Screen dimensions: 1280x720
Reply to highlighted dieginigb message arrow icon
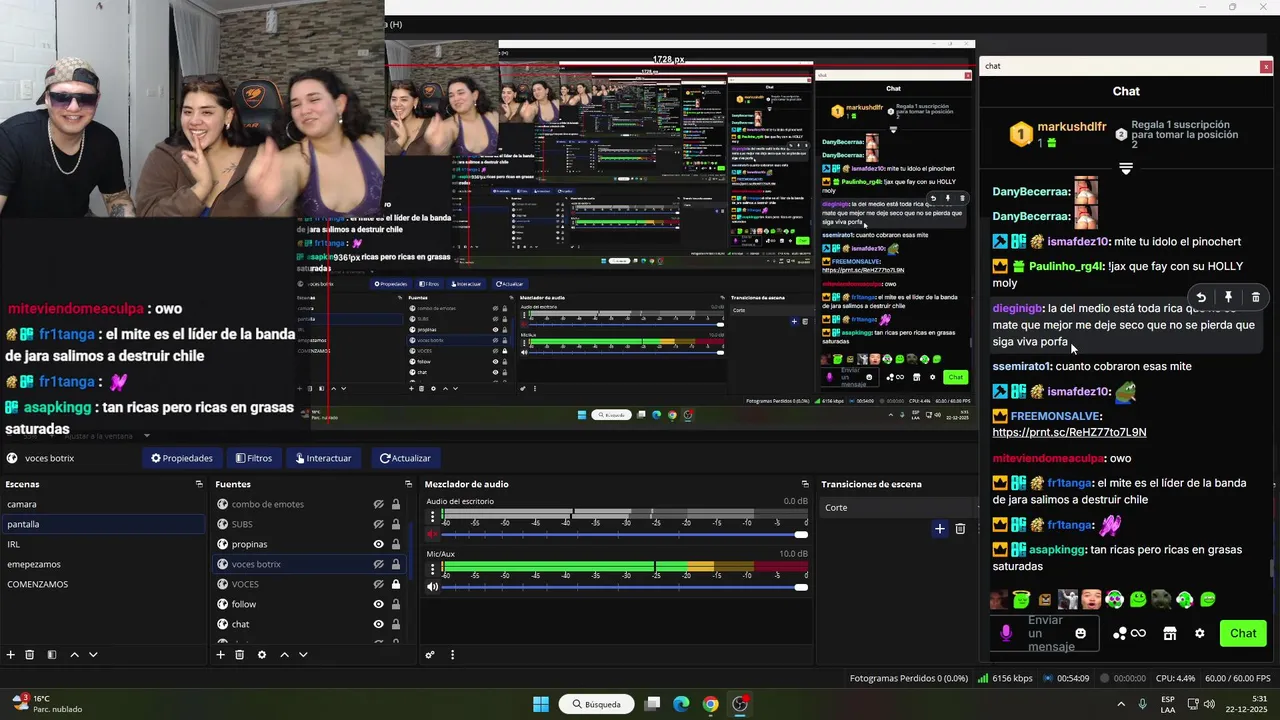point(1201,297)
